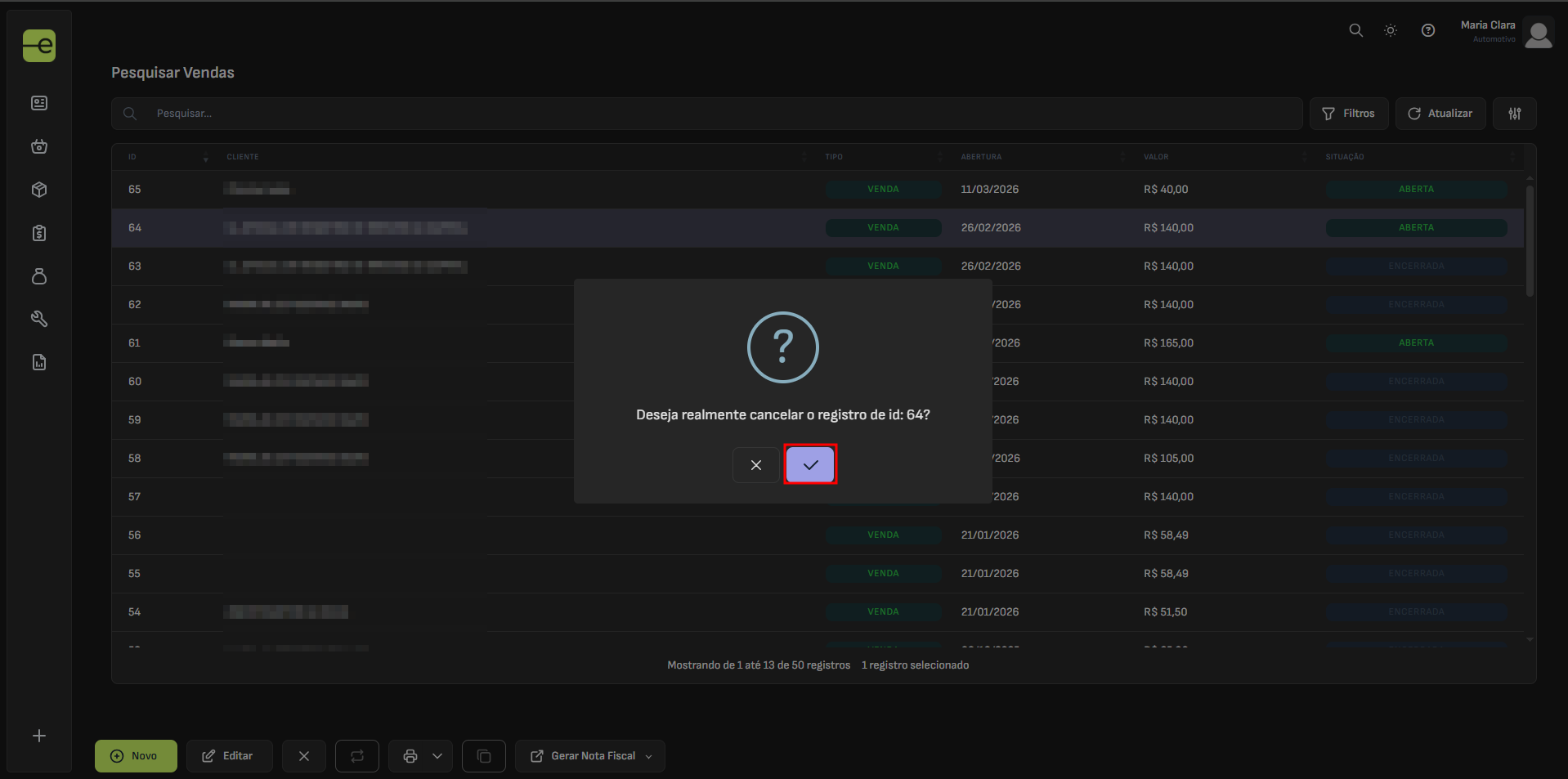Open the clipboard dollar sidebar icon
The image size is (1568, 779).
[39, 233]
